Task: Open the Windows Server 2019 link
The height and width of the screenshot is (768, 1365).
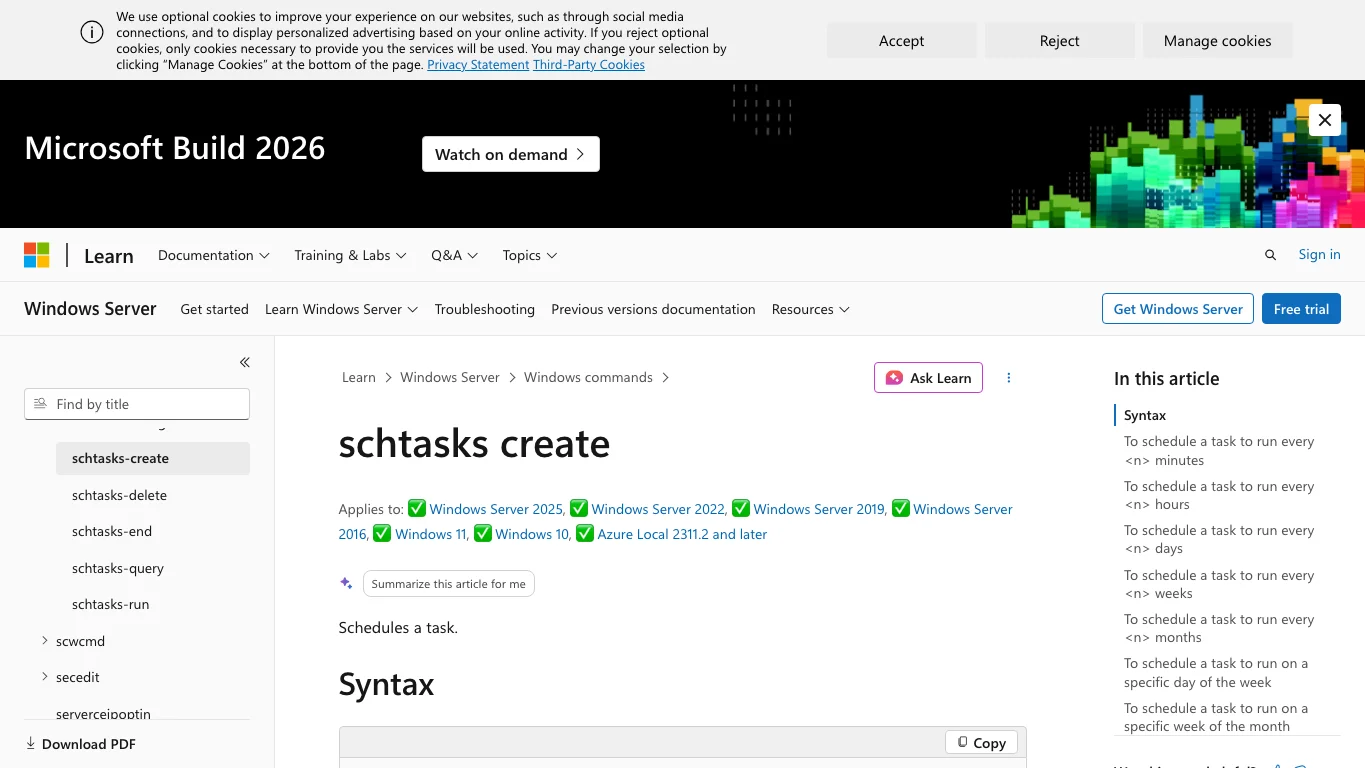Action: click(x=819, y=509)
